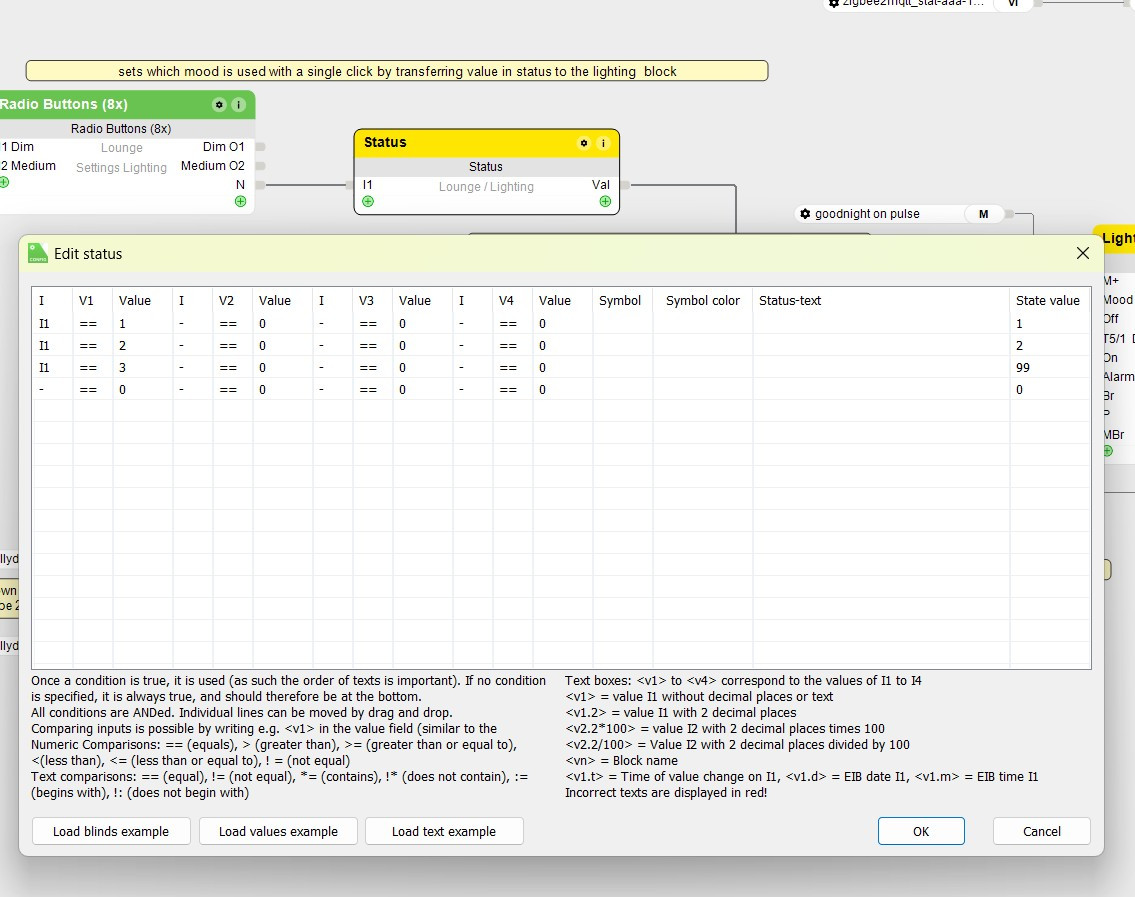Cancel the Edit status dialog
The image size is (1135, 897).
click(1041, 831)
